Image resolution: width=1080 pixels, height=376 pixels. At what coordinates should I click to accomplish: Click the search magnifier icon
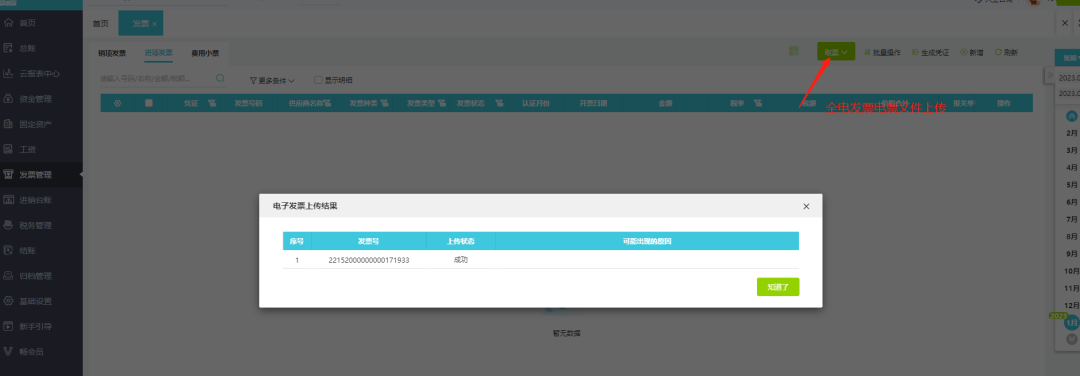220,79
